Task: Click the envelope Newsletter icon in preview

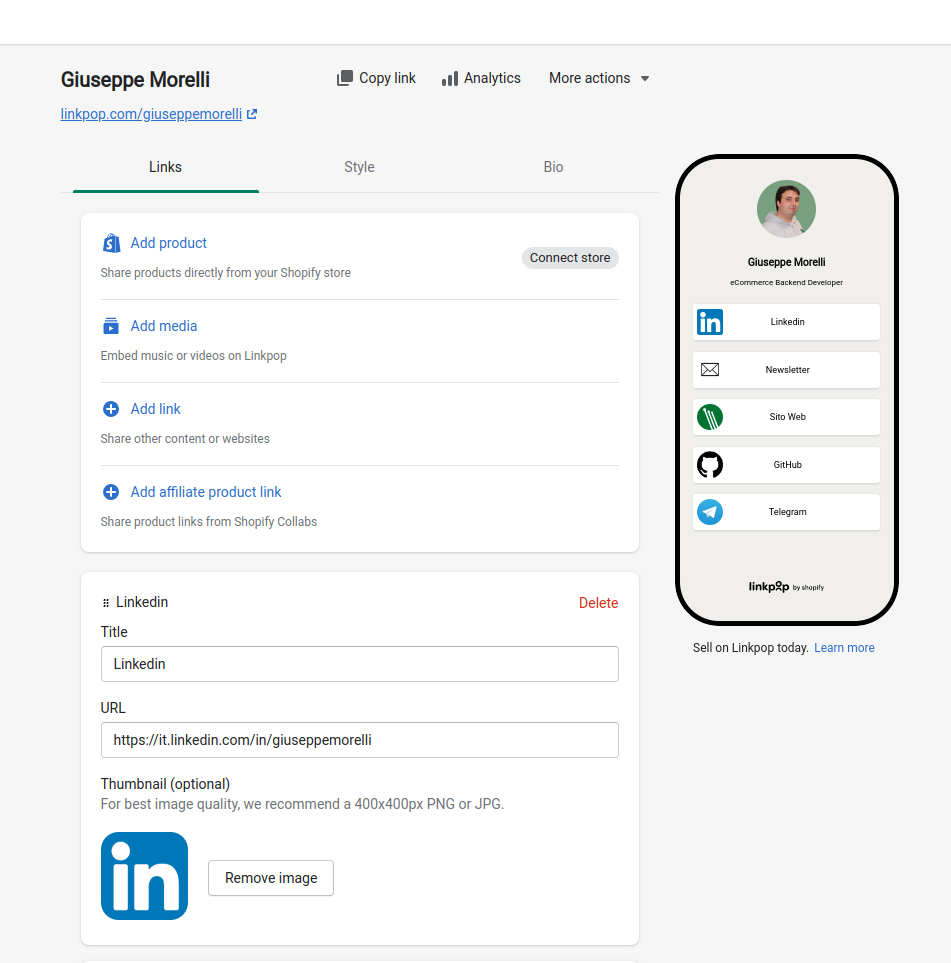Action: [710, 370]
